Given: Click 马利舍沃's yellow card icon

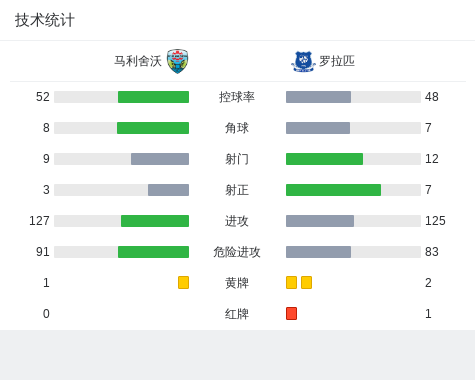Looking at the screenshot, I should [x=183, y=282].
